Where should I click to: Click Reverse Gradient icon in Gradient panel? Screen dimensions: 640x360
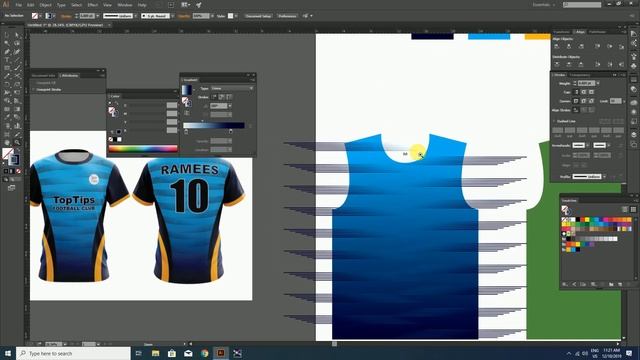point(187,113)
